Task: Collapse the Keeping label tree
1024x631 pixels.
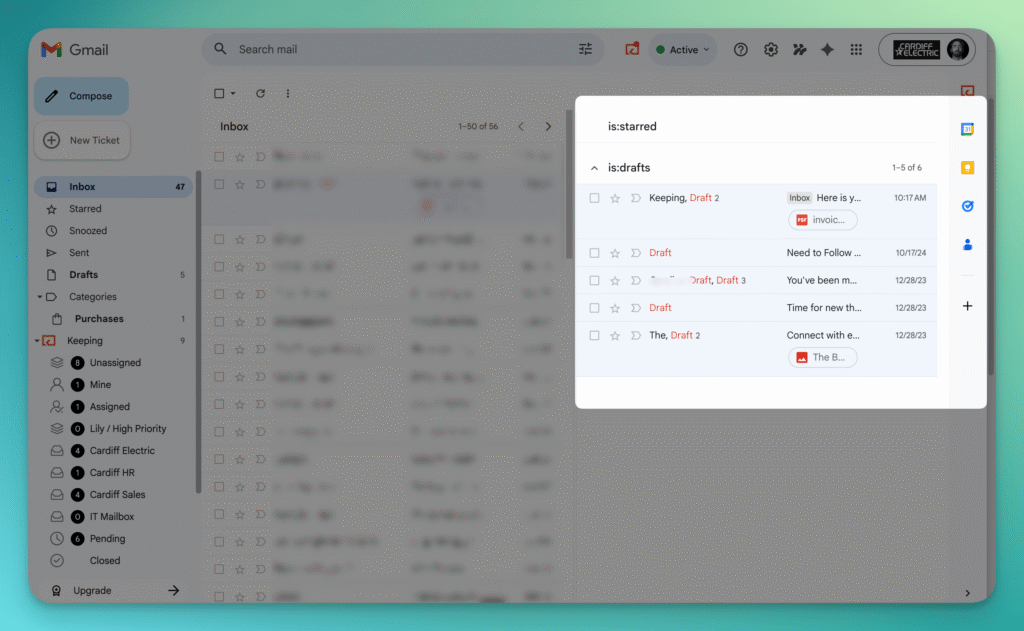Action: [x=37, y=341]
